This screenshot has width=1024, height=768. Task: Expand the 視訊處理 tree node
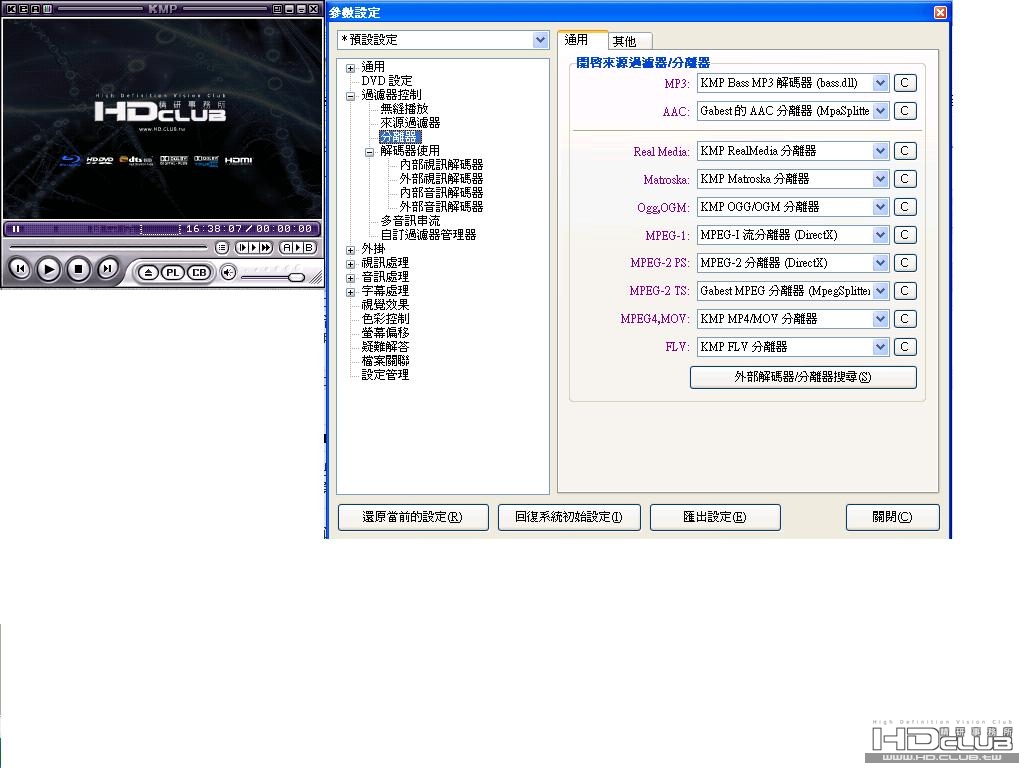(x=351, y=264)
